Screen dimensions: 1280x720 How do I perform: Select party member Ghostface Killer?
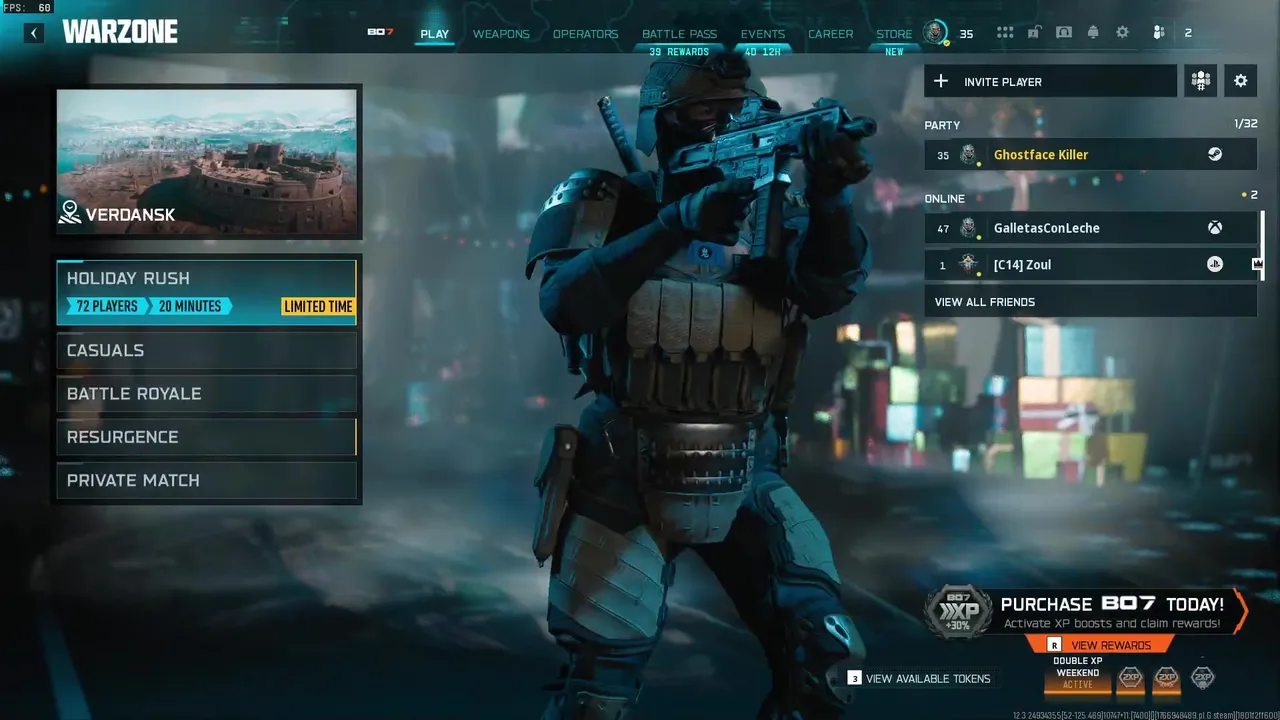(x=1090, y=155)
